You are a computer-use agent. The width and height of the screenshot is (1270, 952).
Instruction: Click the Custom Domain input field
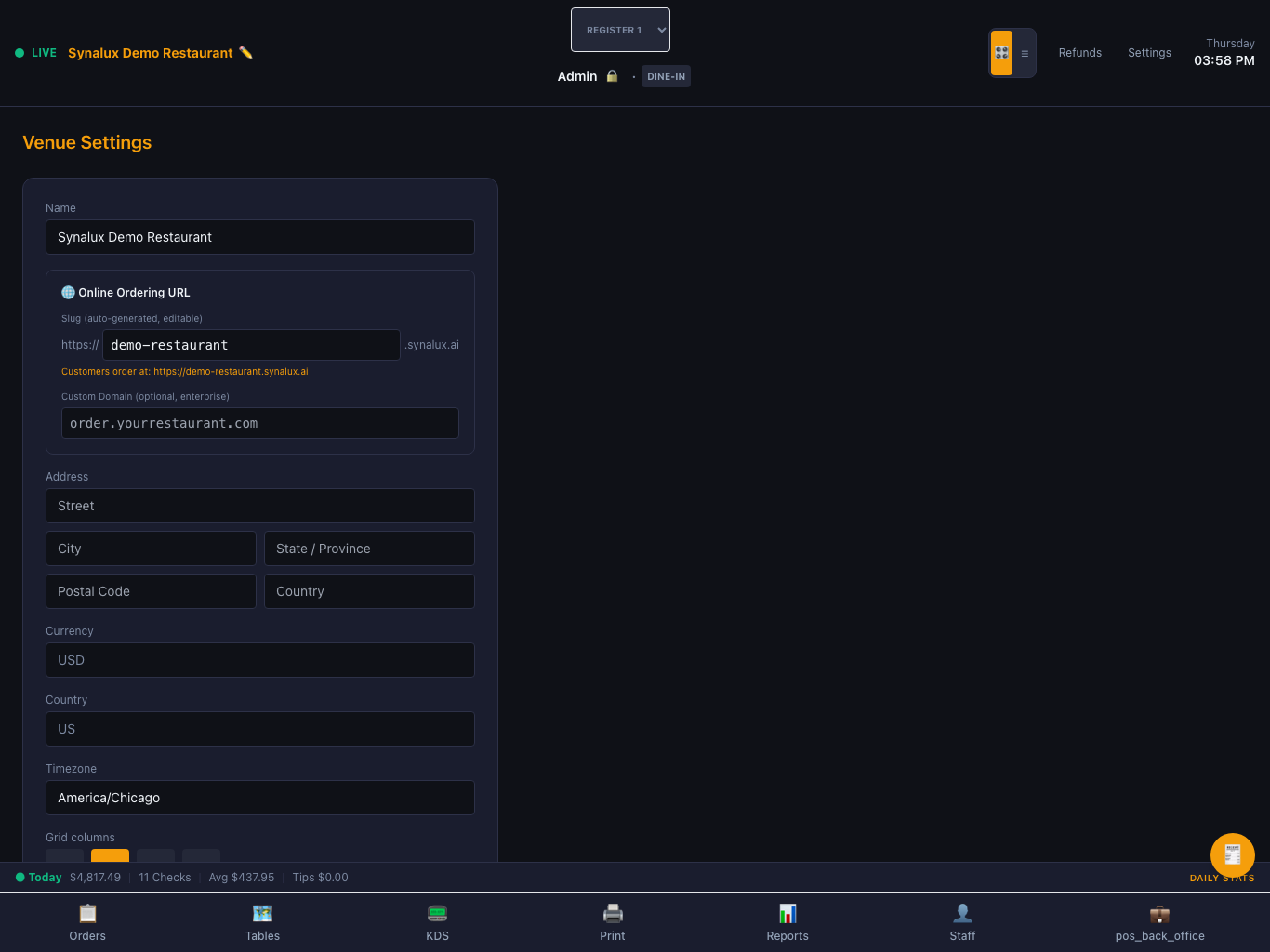pyautogui.click(x=260, y=423)
